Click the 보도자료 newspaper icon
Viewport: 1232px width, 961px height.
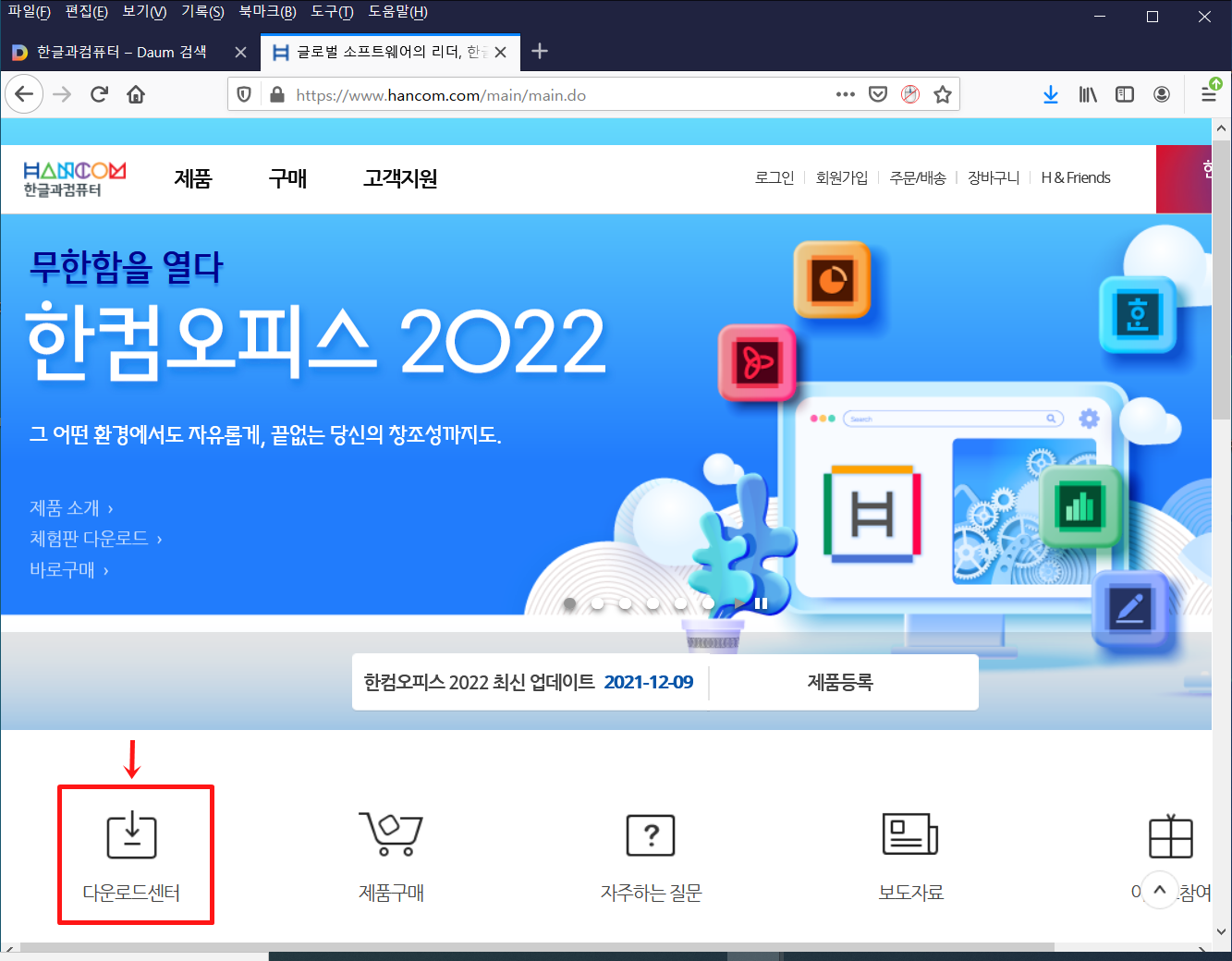click(x=910, y=834)
